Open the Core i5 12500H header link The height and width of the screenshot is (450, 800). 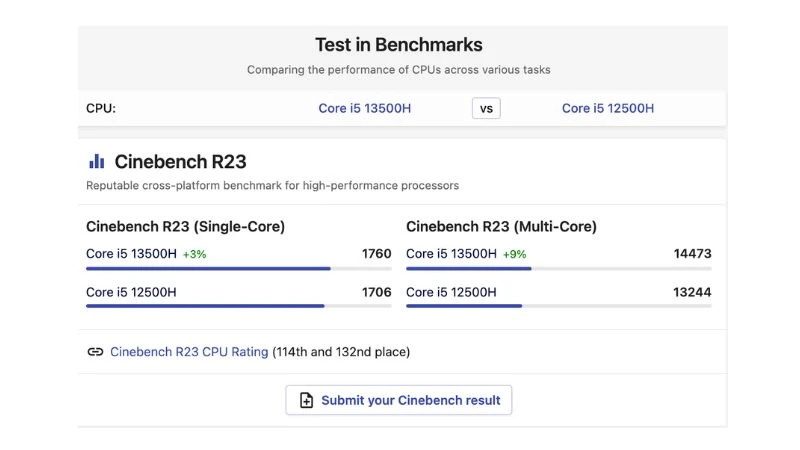[x=608, y=108]
